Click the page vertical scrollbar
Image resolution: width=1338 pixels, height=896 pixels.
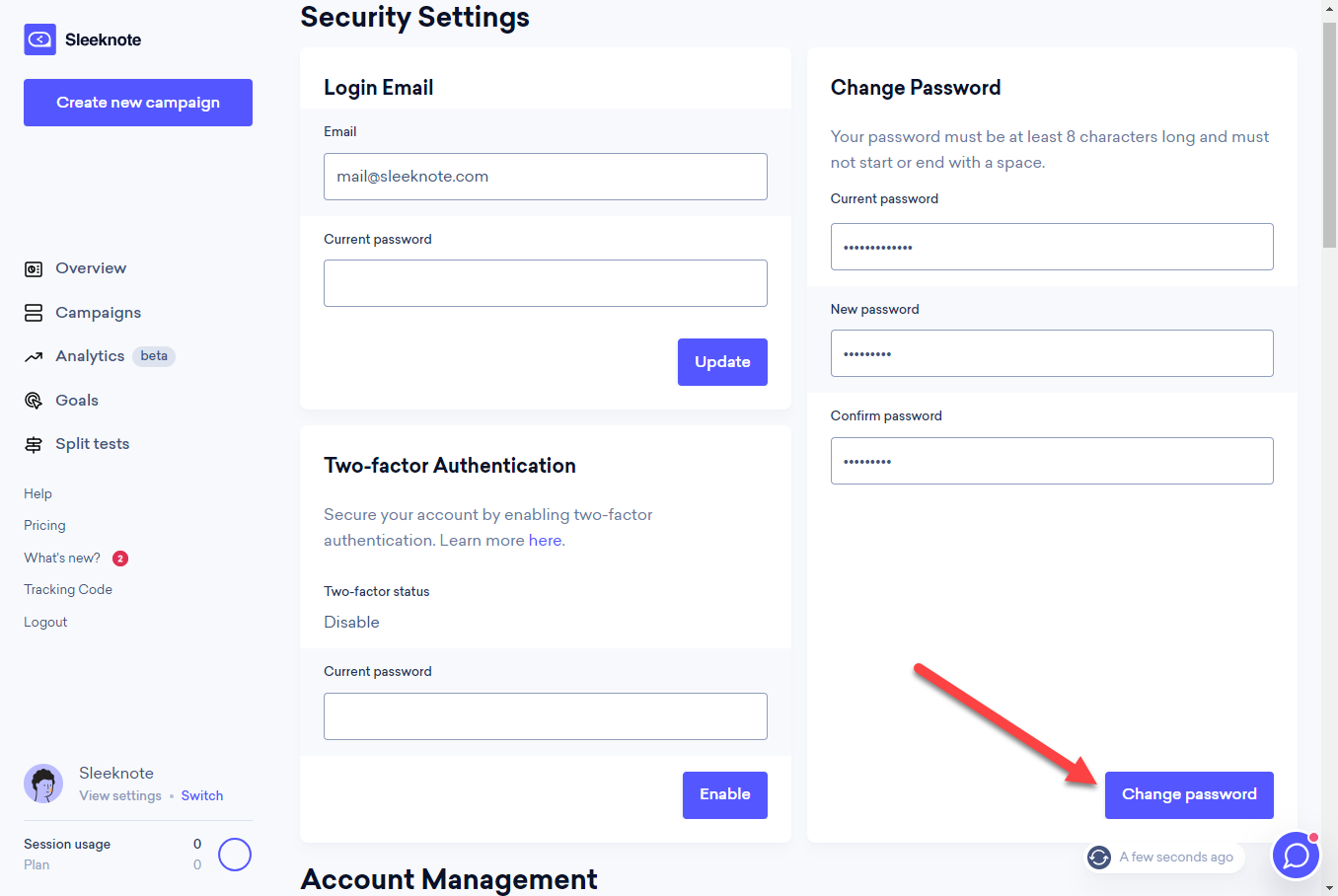pyautogui.click(x=1330, y=448)
